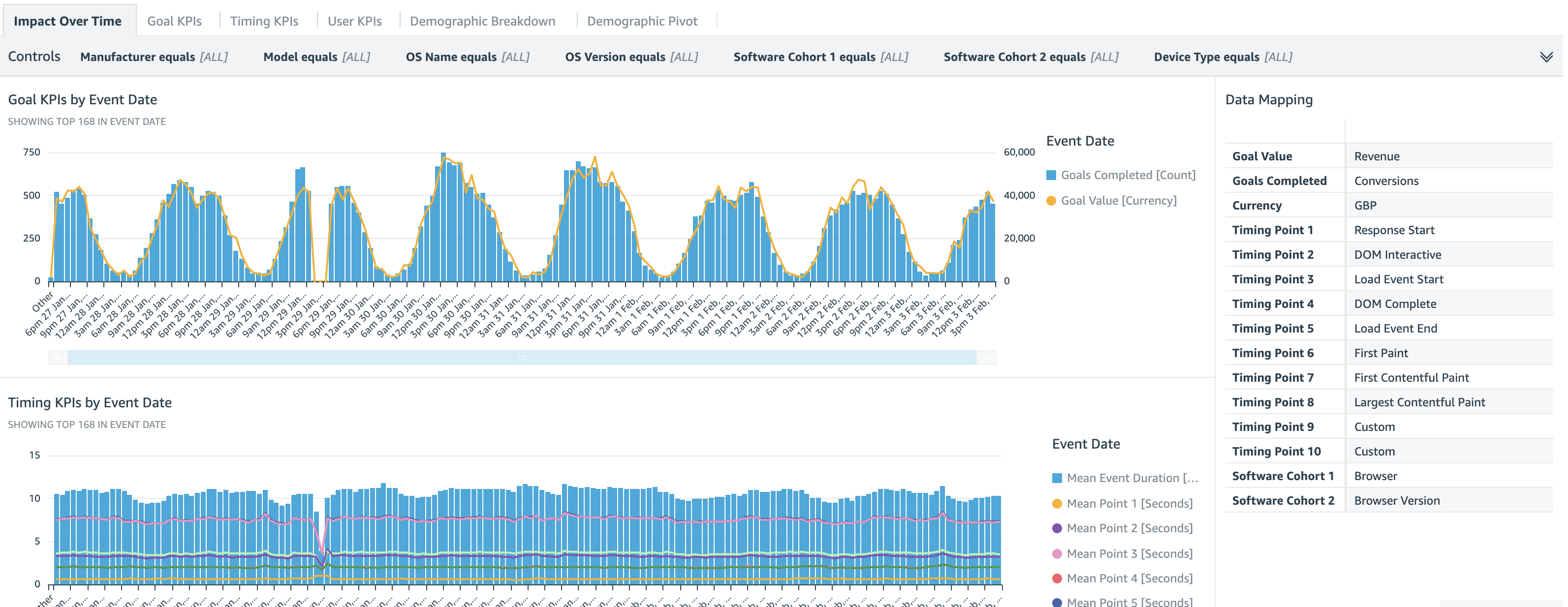1568x607 pixels.
Task: Click left handle of chart range slider
Action: 59,358
